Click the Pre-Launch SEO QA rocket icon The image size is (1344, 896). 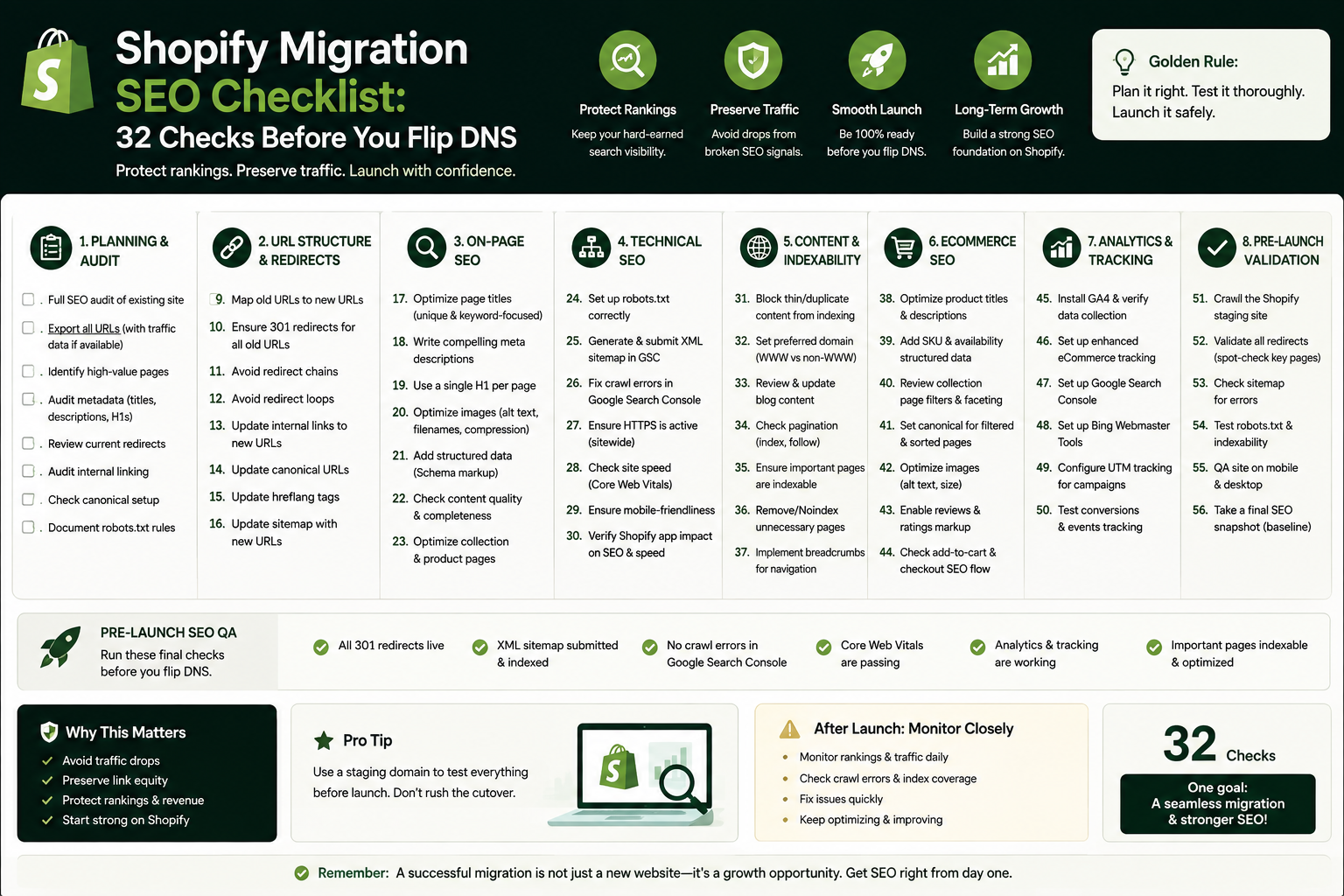60,648
